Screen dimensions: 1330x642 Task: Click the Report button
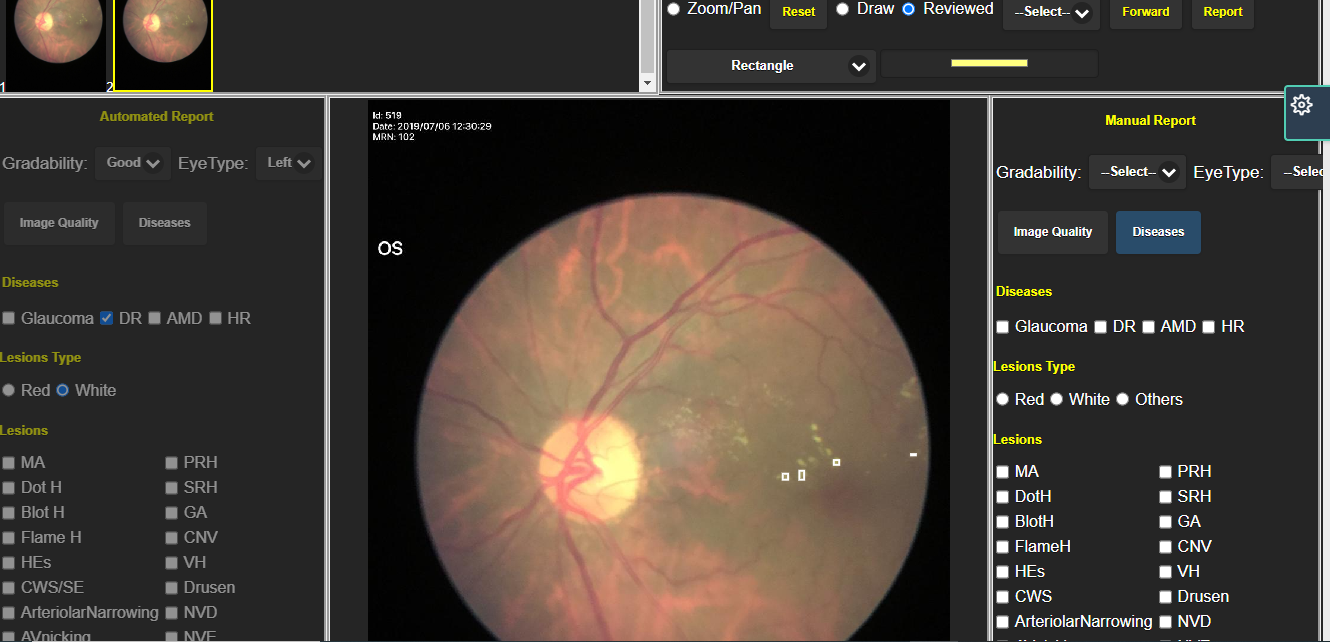point(1222,12)
